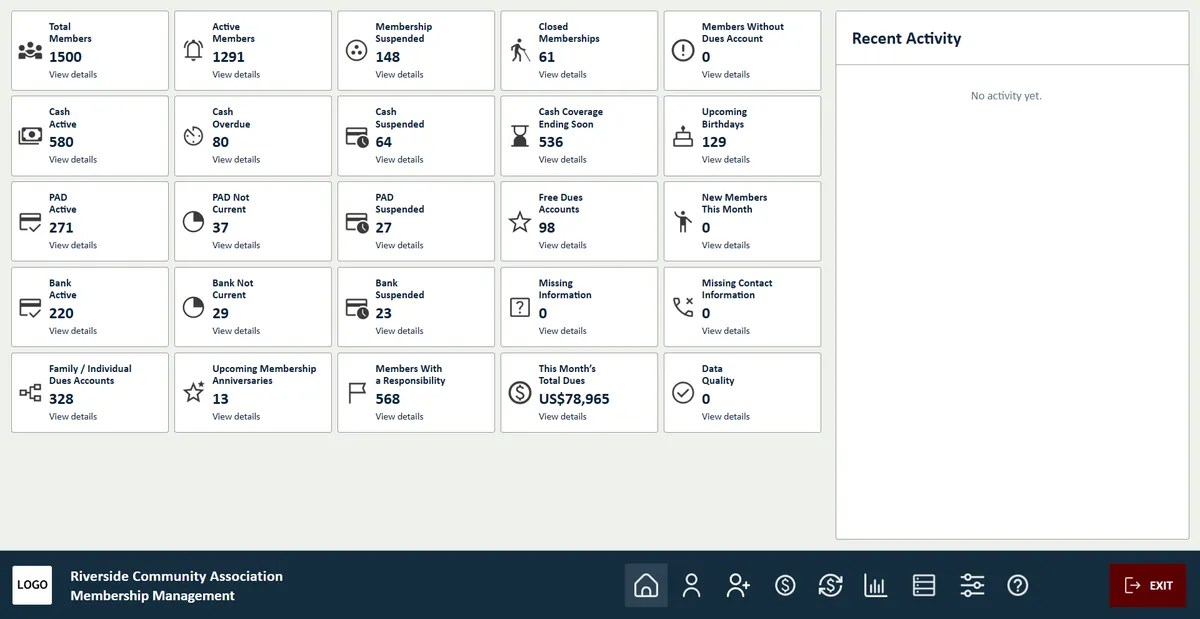This screenshot has height=619, width=1200.
Task: Click the Total Members group icon
Action: click(x=30, y=51)
